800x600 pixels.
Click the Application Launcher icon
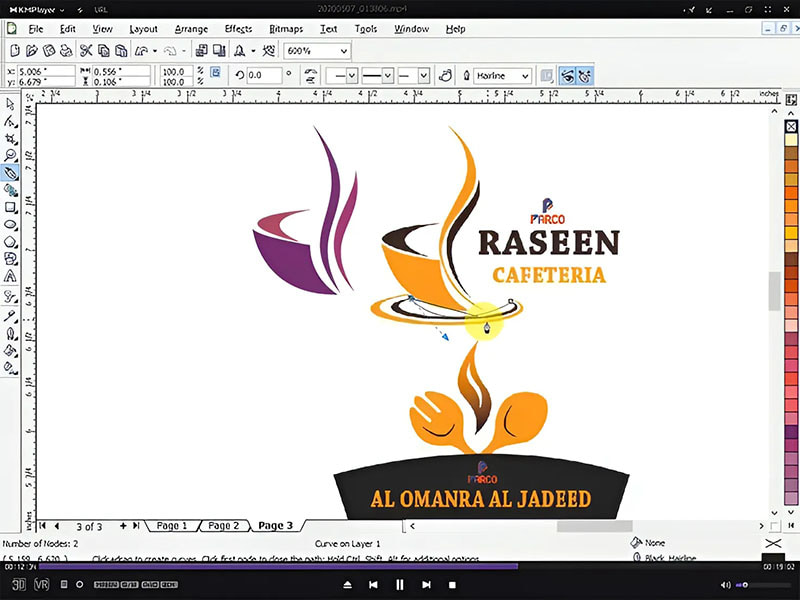pos(239,50)
